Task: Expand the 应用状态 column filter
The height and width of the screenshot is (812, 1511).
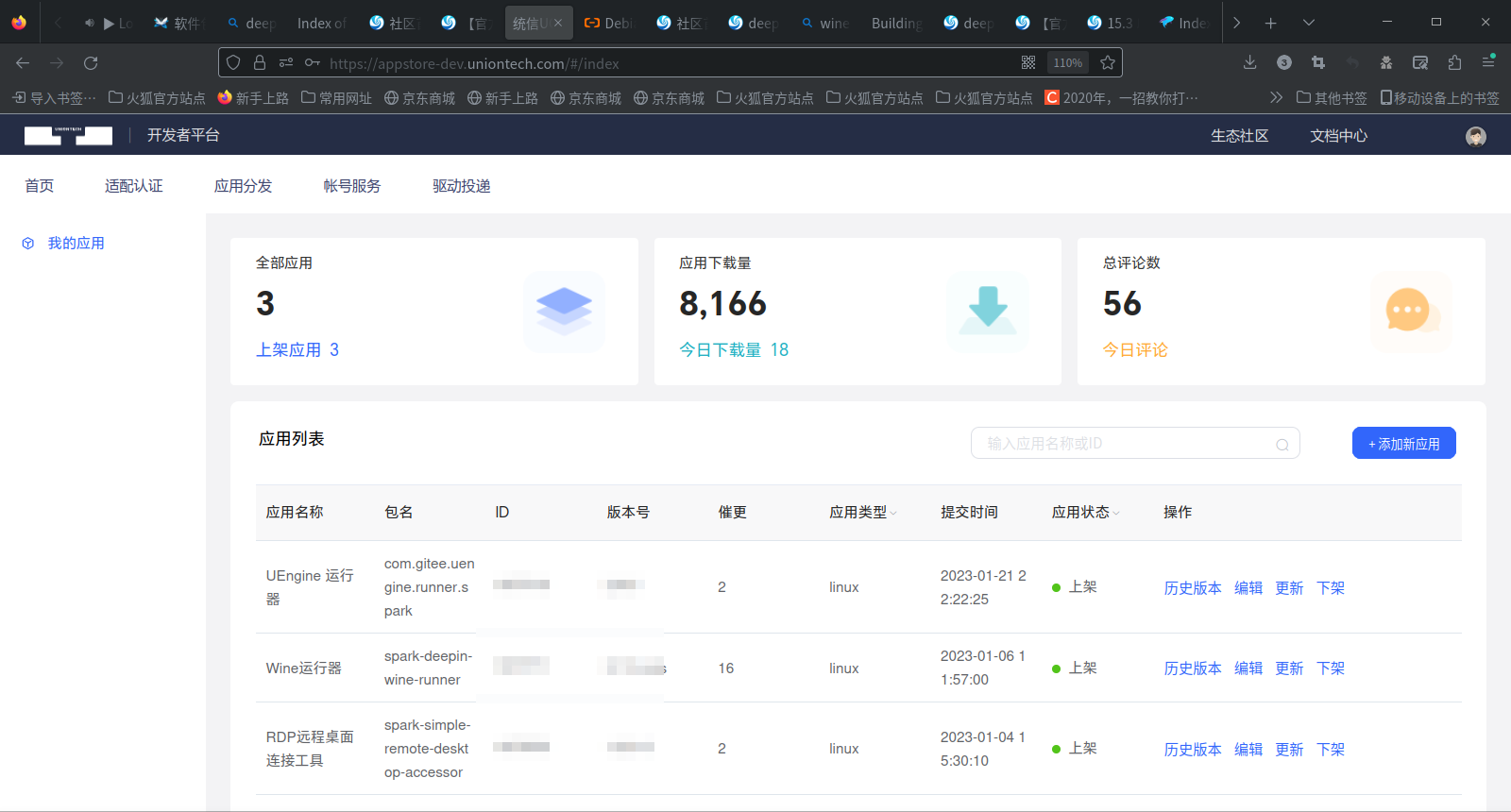Action: (x=1116, y=513)
